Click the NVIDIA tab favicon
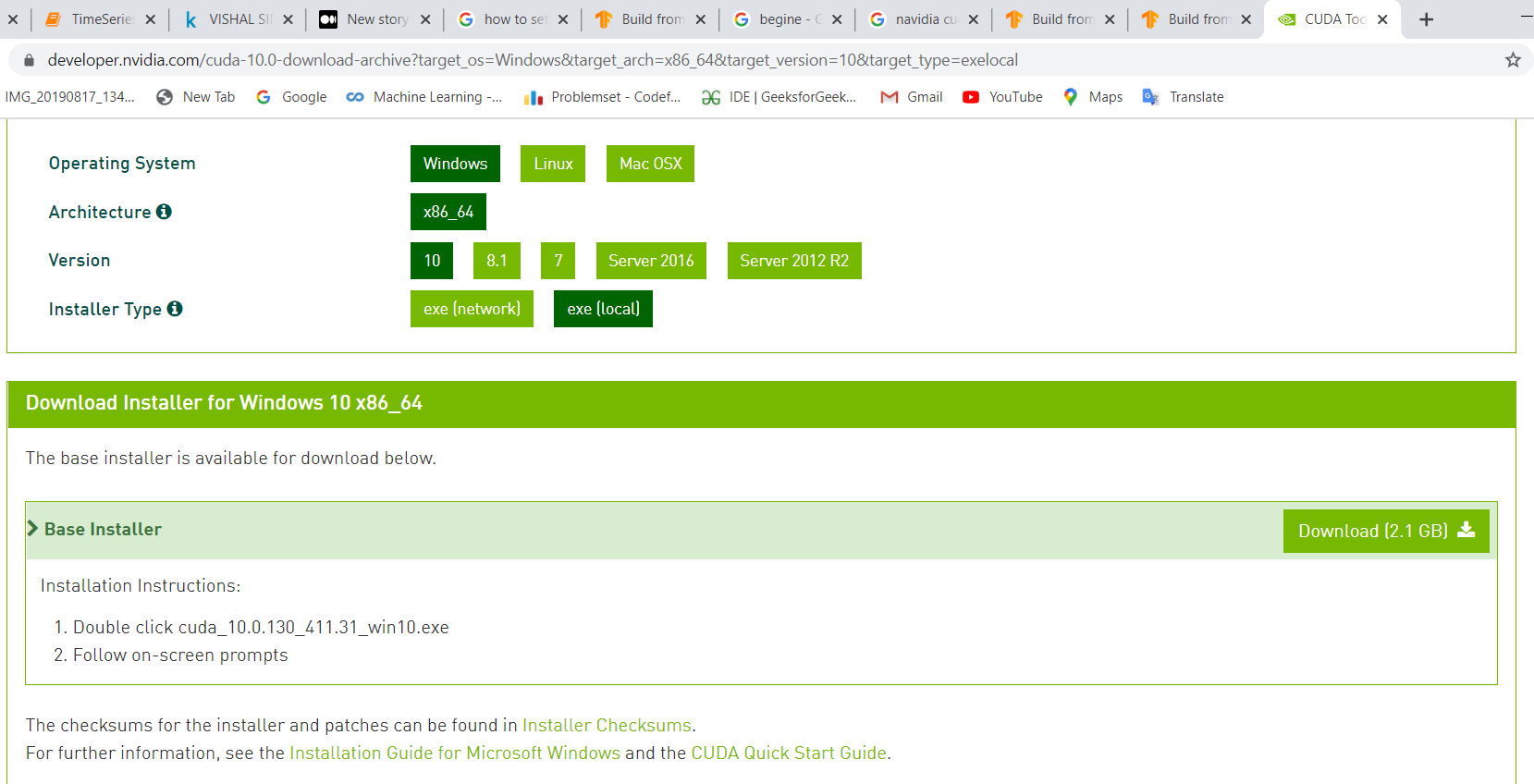 point(1286,19)
